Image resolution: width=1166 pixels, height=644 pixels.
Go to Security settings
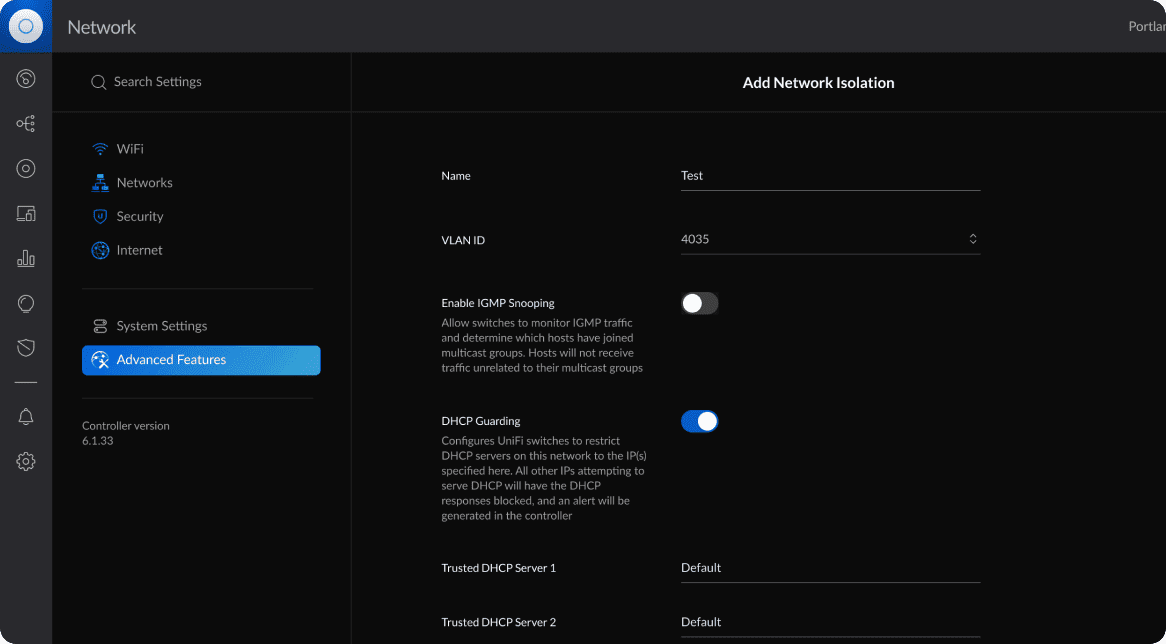click(139, 216)
